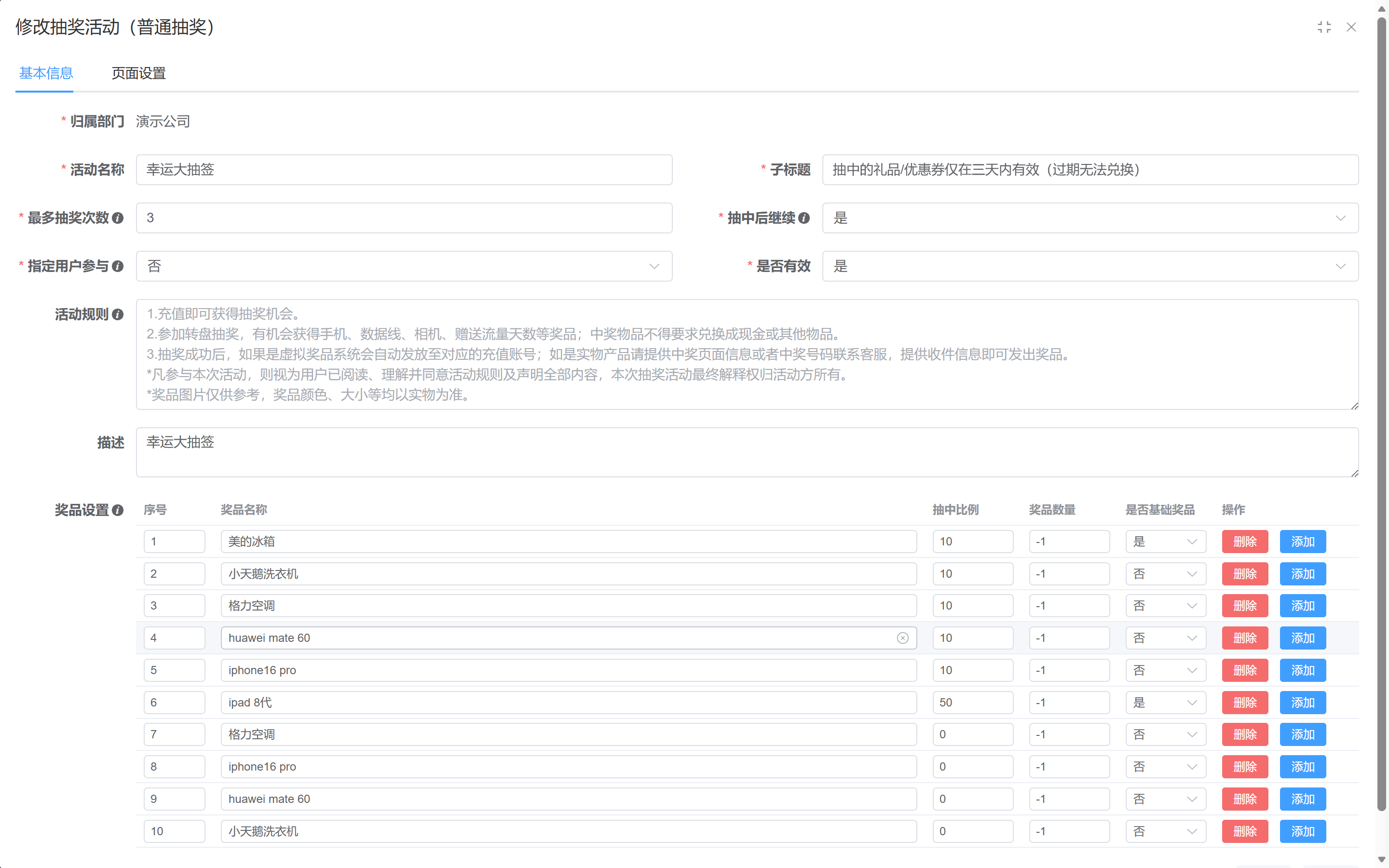Switch to the 页面设置 tab
This screenshot has height=868, width=1389.
(x=138, y=73)
